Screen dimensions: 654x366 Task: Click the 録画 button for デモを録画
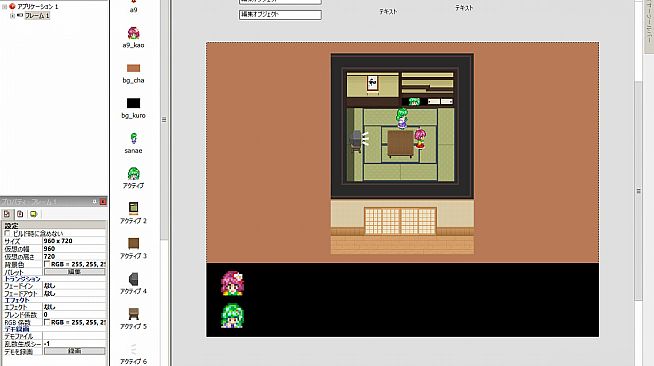pyautogui.click(x=75, y=351)
